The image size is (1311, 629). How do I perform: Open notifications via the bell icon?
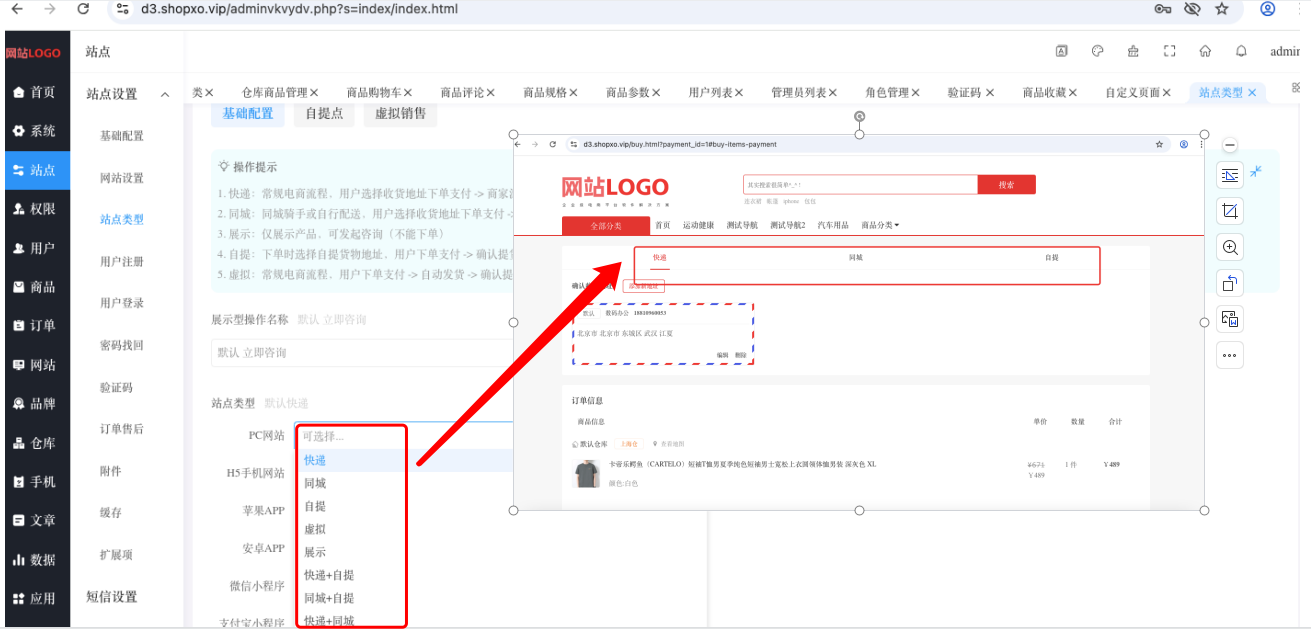tap(1241, 52)
